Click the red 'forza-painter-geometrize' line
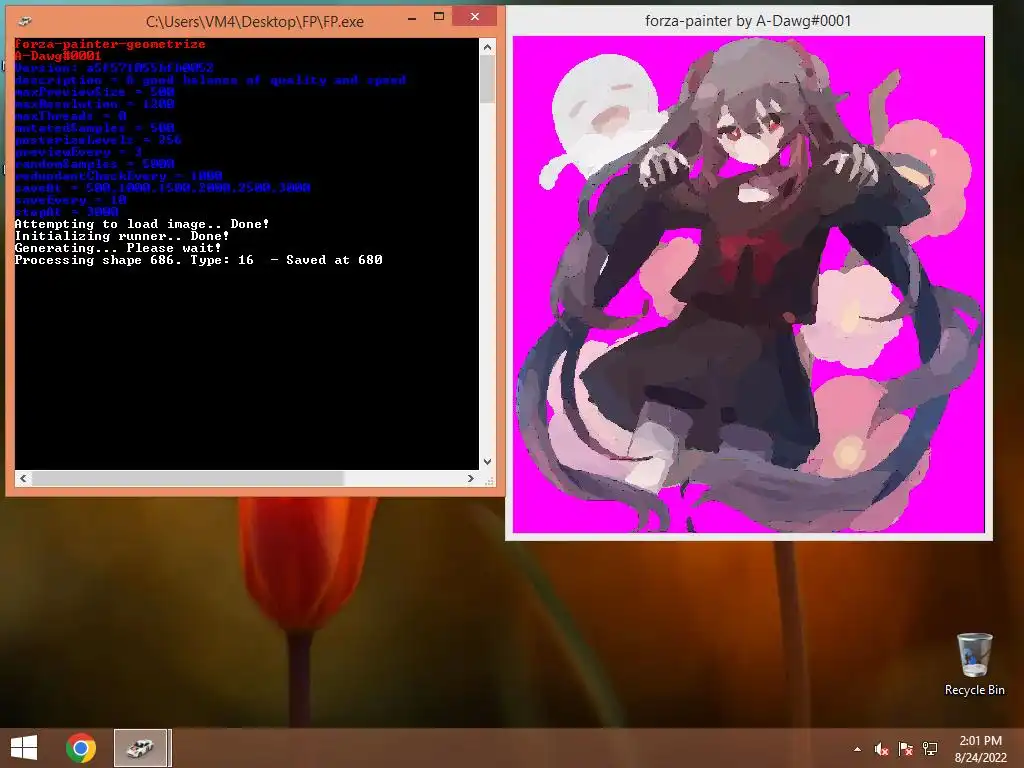 click(110, 44)
